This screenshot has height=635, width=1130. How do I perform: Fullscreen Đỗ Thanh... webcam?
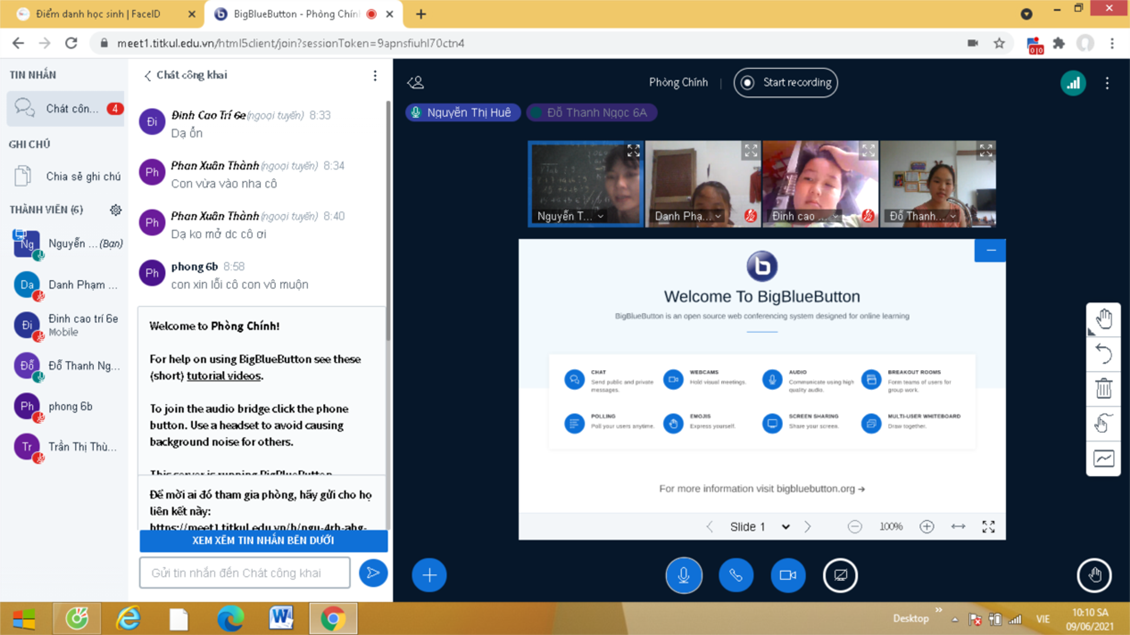[x=986, y=151]
